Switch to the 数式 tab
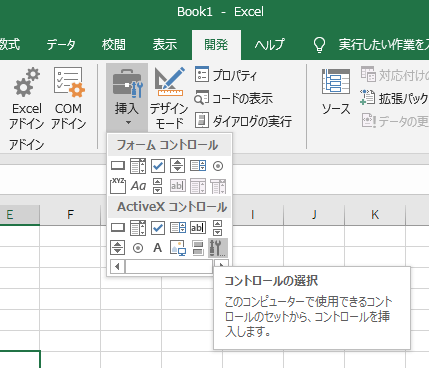Image resolution: width=429 pixels, height=368 pixels. tap(10, 45)
